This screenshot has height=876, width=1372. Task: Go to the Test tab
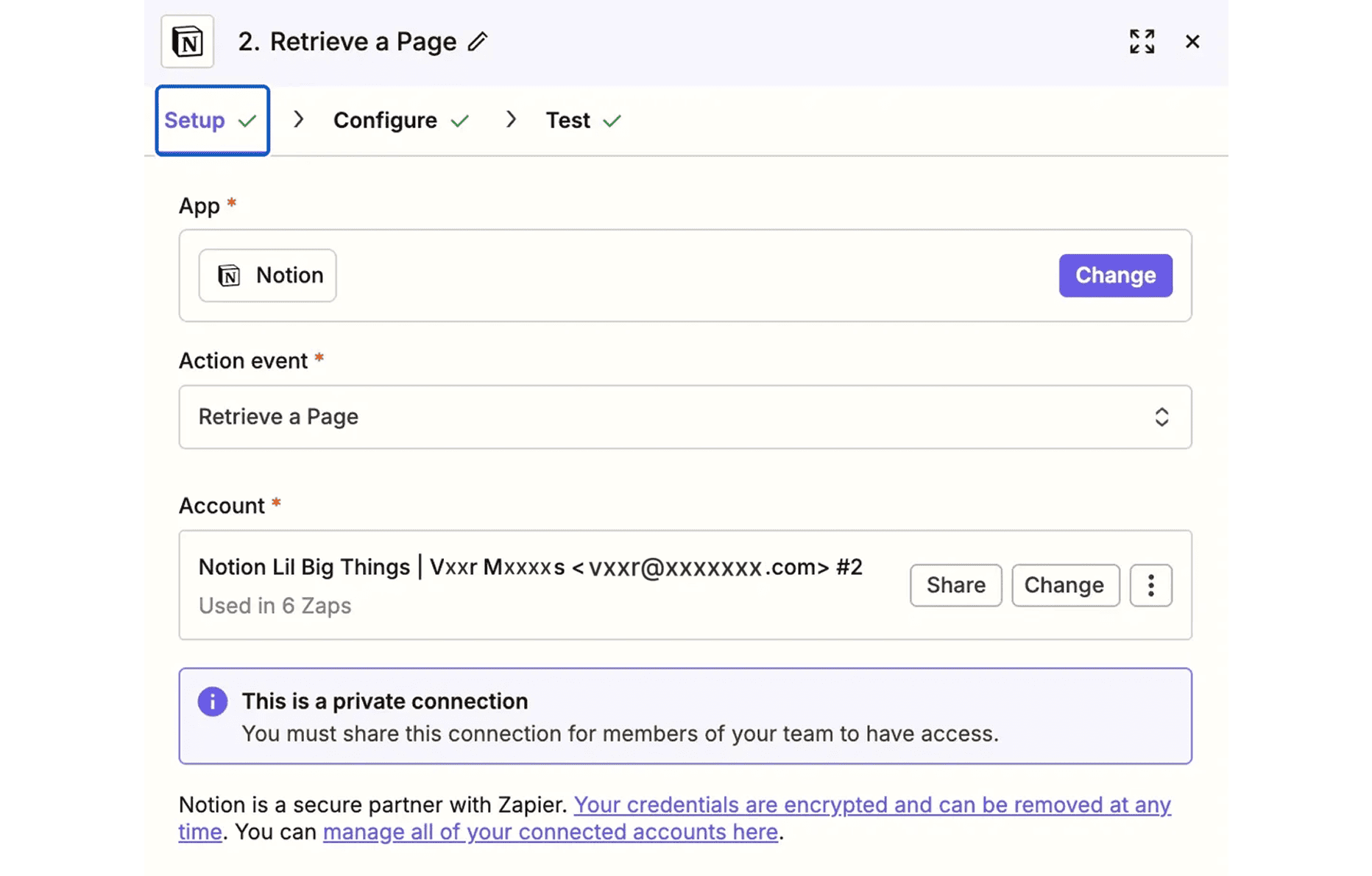coord(584,120)
